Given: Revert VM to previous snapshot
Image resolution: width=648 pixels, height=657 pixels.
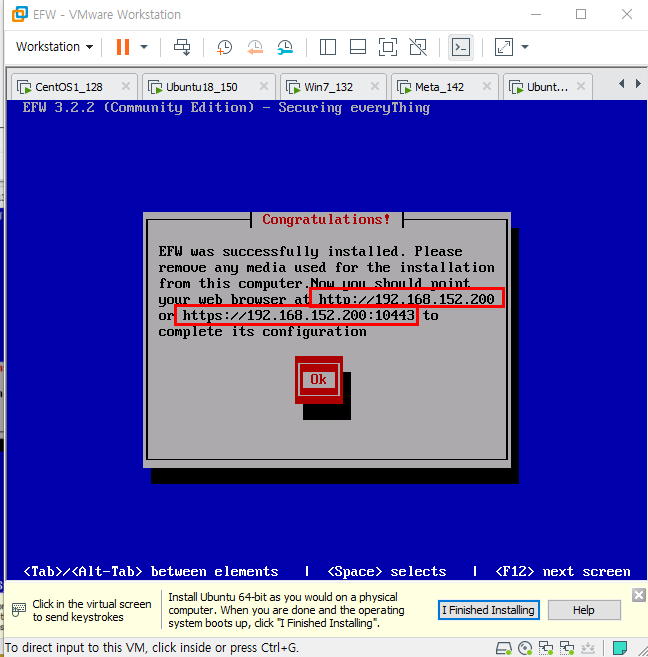Looking at the screenshot, I should [x=255, y=47].
